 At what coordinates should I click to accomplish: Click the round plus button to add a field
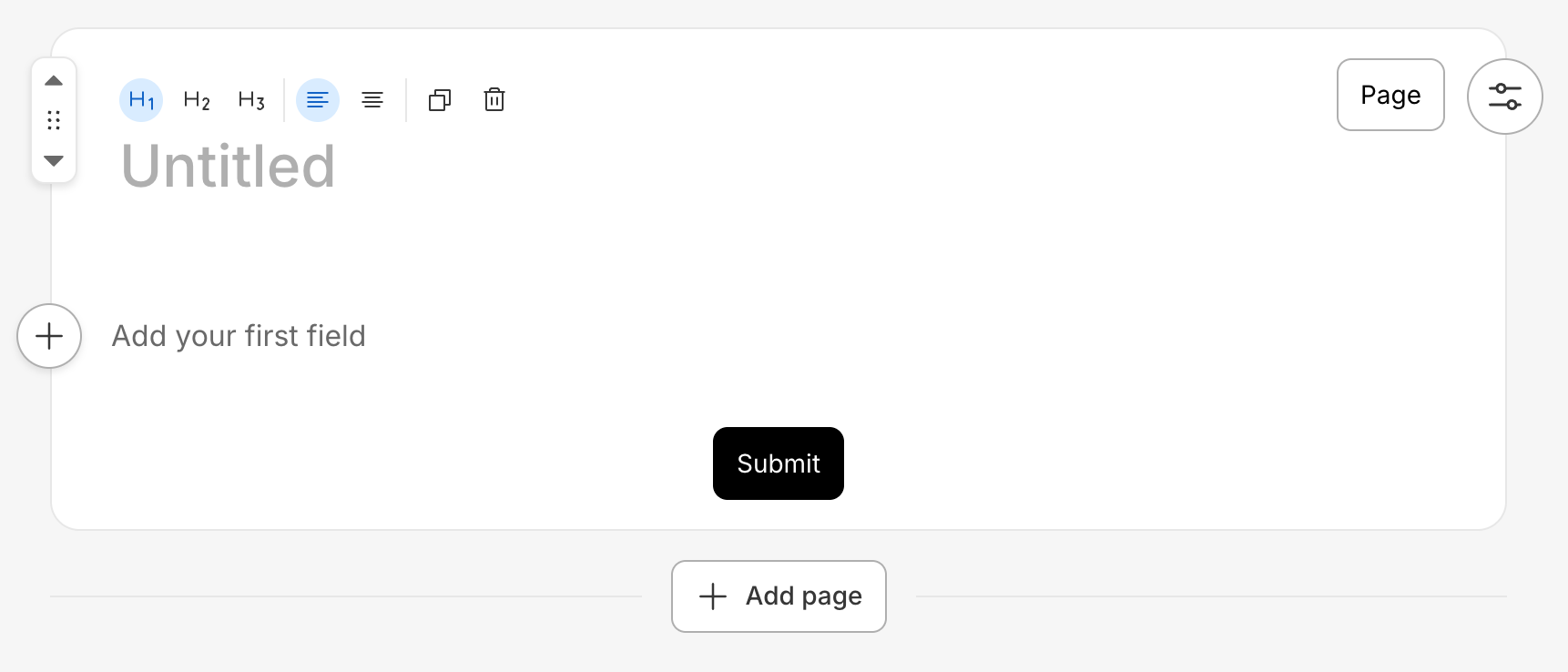49,336
